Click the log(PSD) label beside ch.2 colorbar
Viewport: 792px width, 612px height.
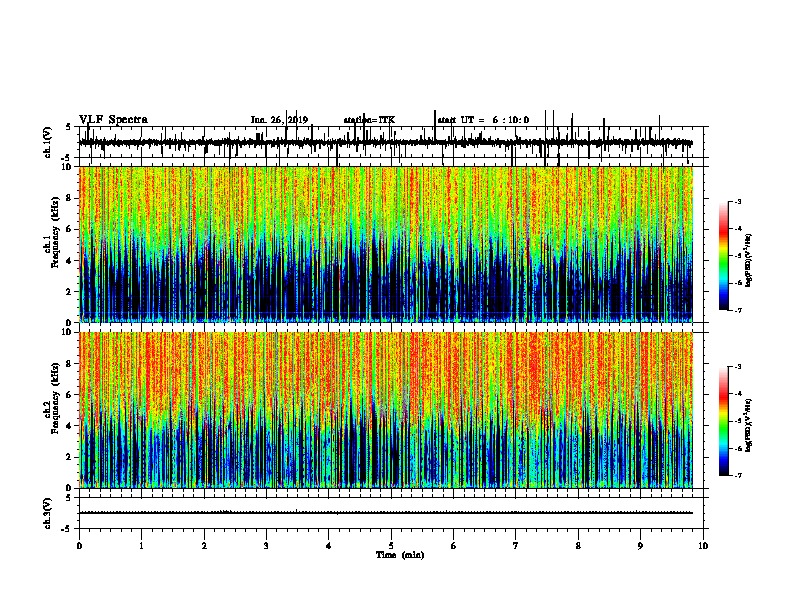[x=748, y=425]
